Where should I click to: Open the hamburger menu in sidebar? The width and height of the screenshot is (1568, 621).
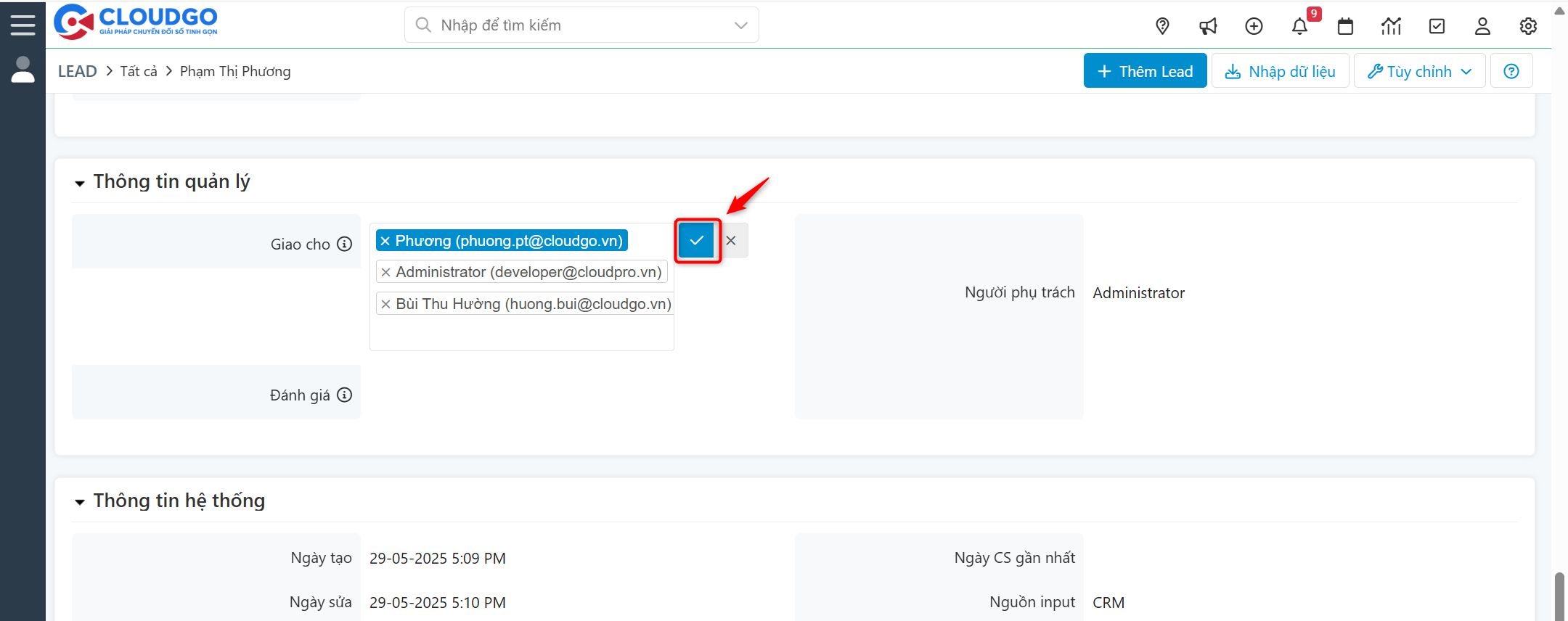click(23, 25)
